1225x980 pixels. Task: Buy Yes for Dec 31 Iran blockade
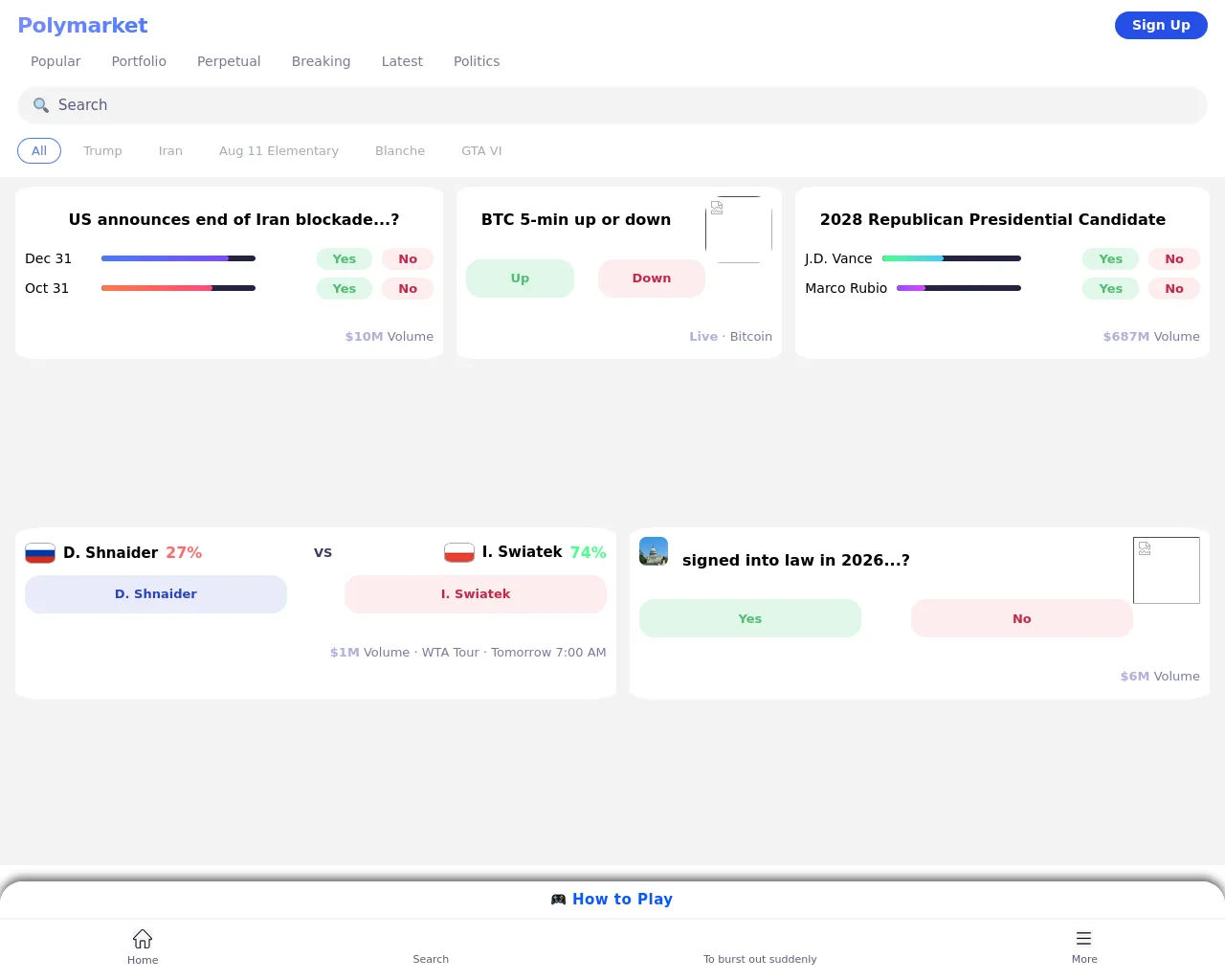pos(345,259)
